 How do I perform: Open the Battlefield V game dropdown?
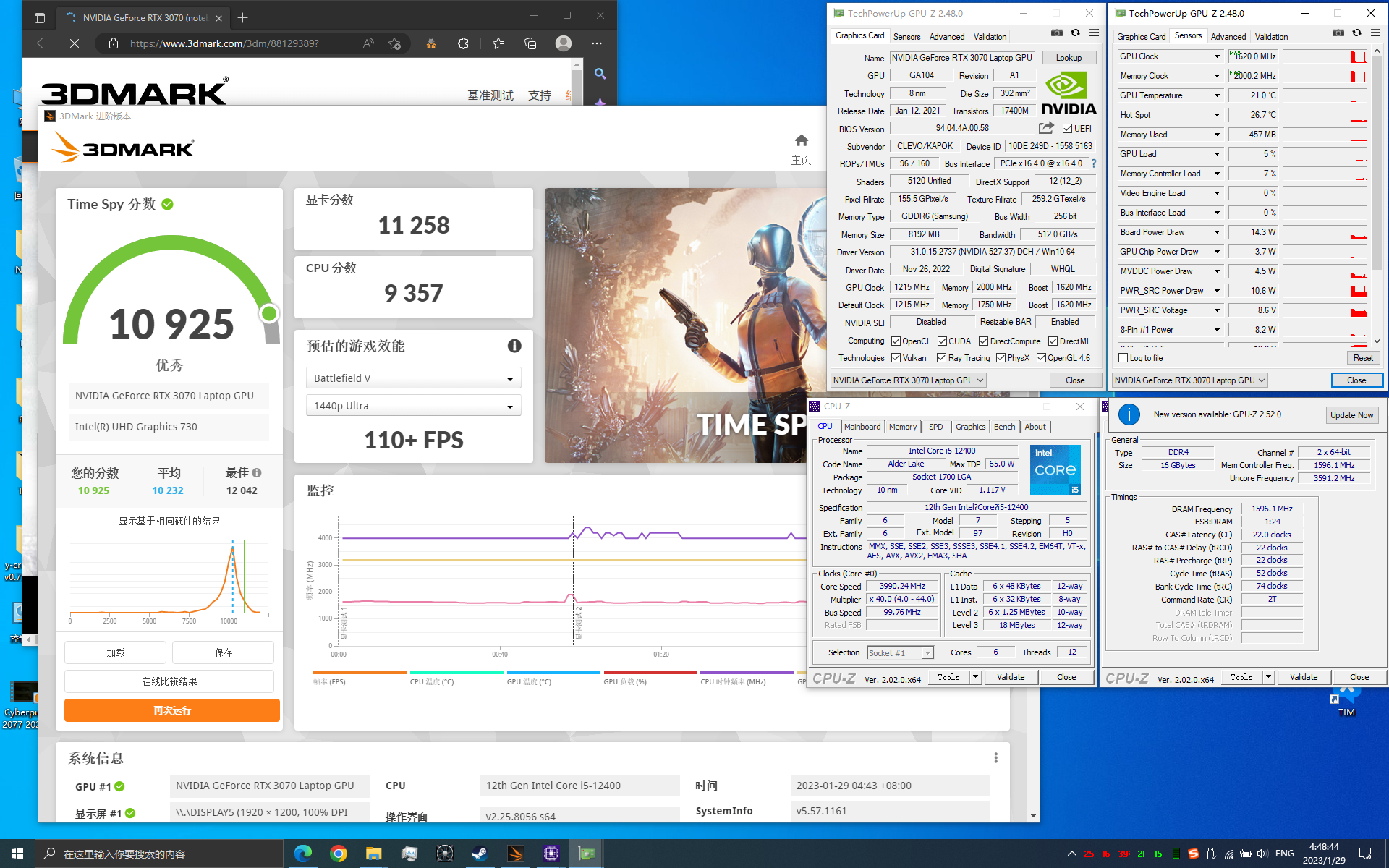pyautogui.click(x=413, y=378)
